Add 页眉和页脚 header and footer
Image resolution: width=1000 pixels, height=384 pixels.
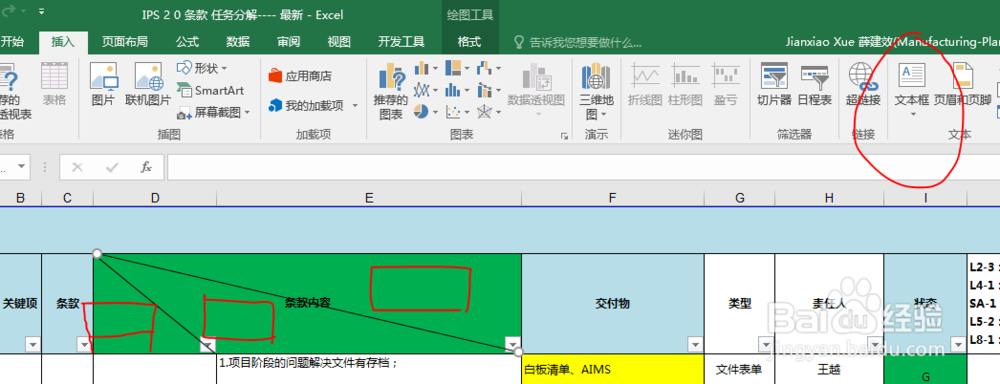pos(962,84)
